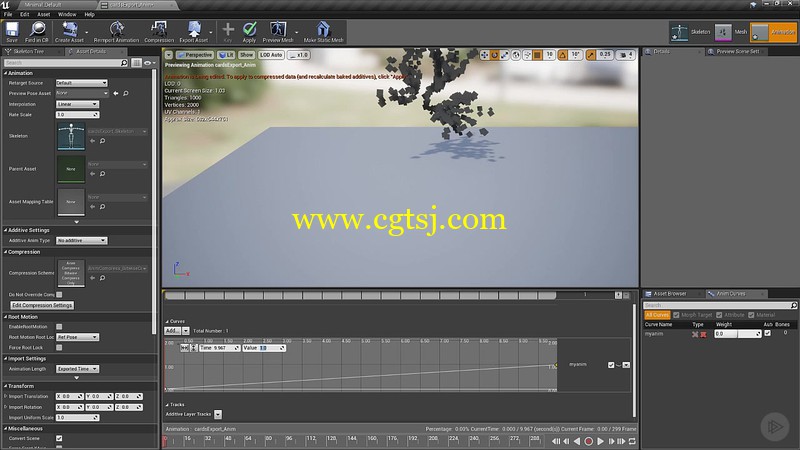Click the Preview Mesh icon
Viewport: 800px width, 450px height.
278,32
